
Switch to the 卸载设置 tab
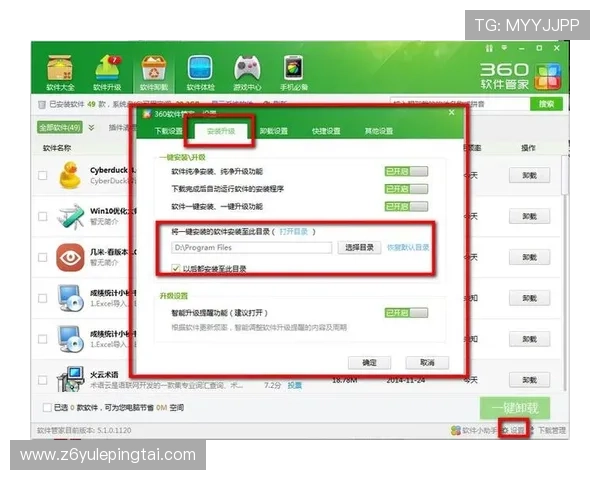274,131
